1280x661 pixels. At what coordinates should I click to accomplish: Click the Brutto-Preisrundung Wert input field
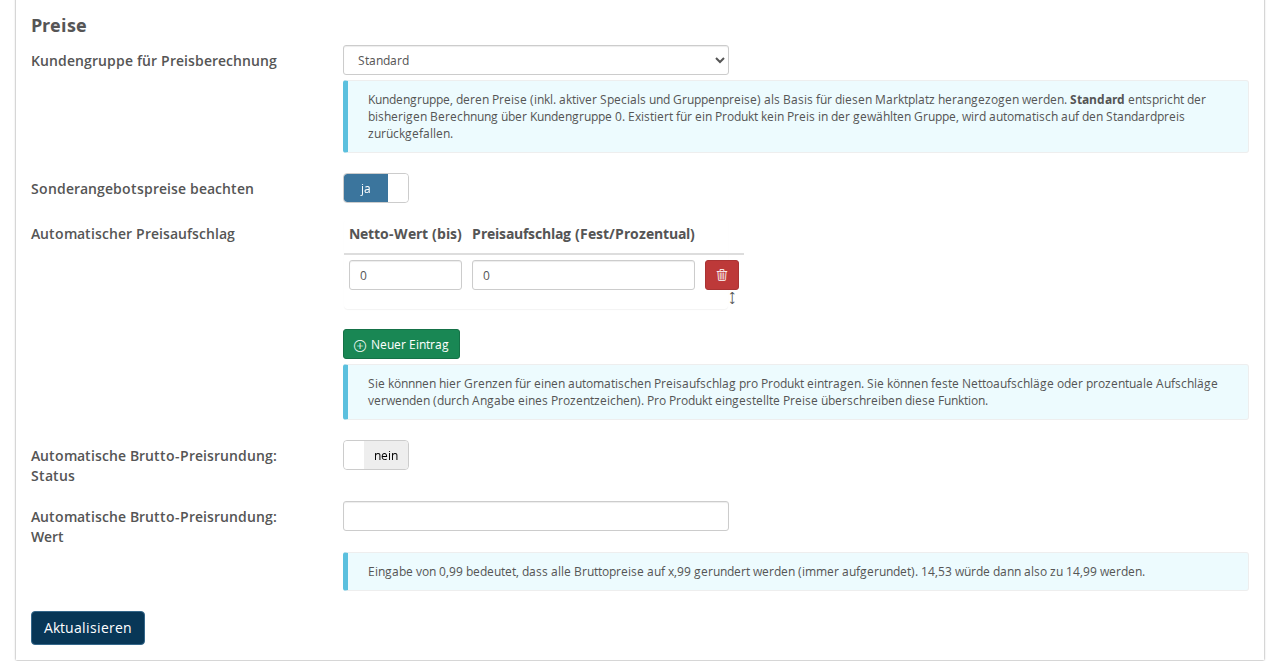coord(536,516)
